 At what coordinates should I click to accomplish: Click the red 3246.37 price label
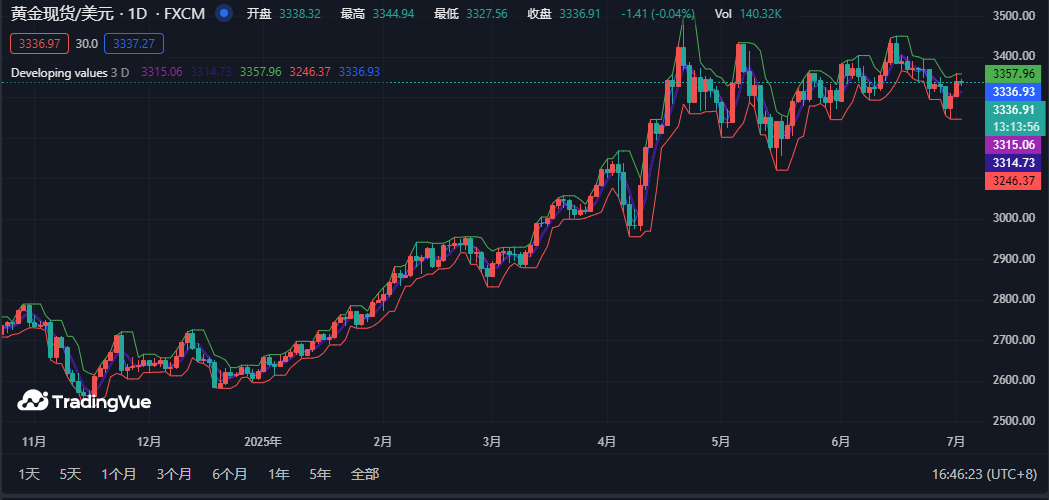(x=1013, y=180)
